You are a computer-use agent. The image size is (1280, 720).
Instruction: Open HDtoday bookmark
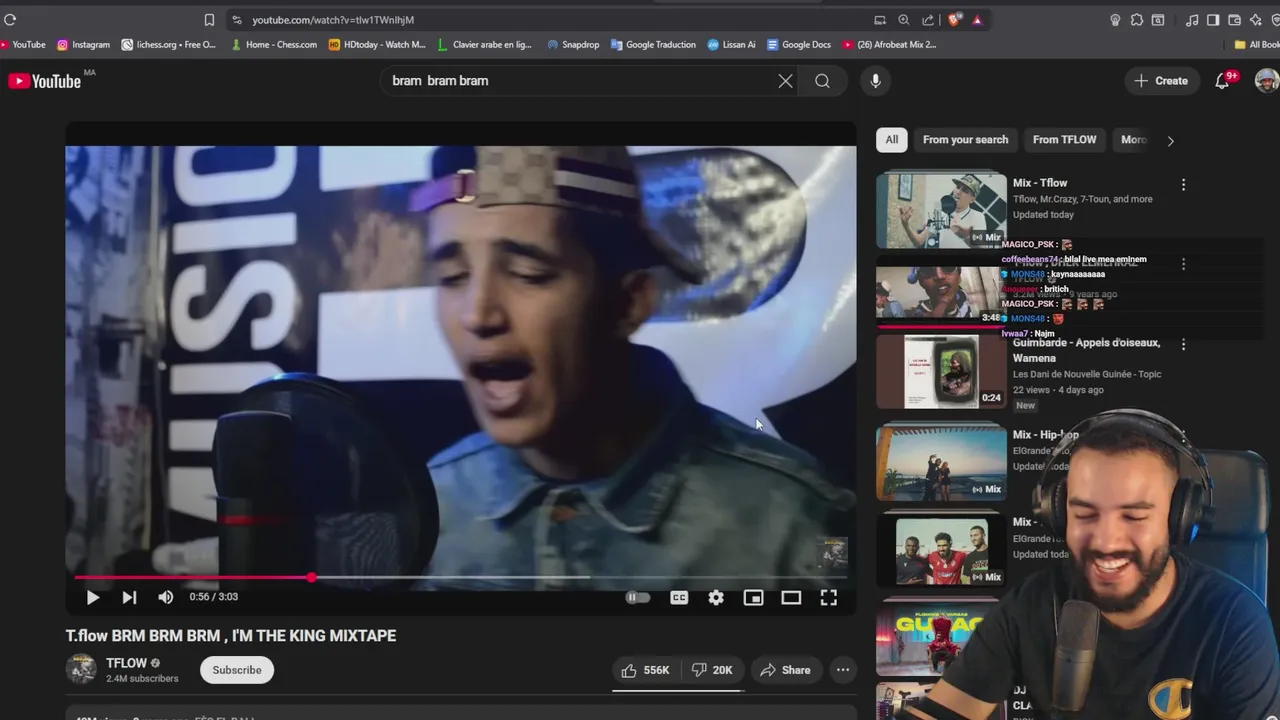pyautogui.click(x=377, y=45)
